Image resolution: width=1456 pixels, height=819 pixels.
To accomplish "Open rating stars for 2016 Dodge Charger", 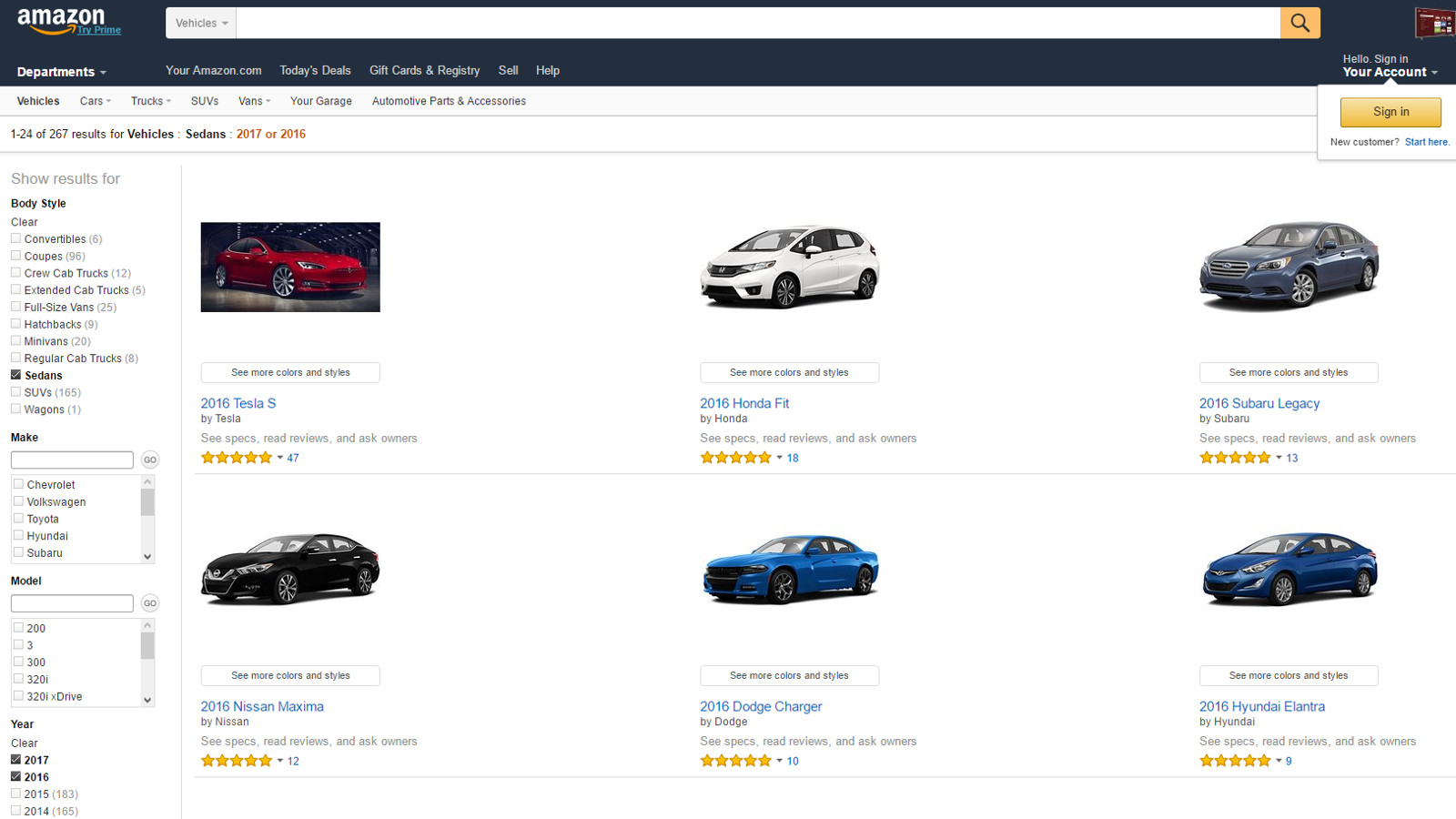I will pos(735,761).
